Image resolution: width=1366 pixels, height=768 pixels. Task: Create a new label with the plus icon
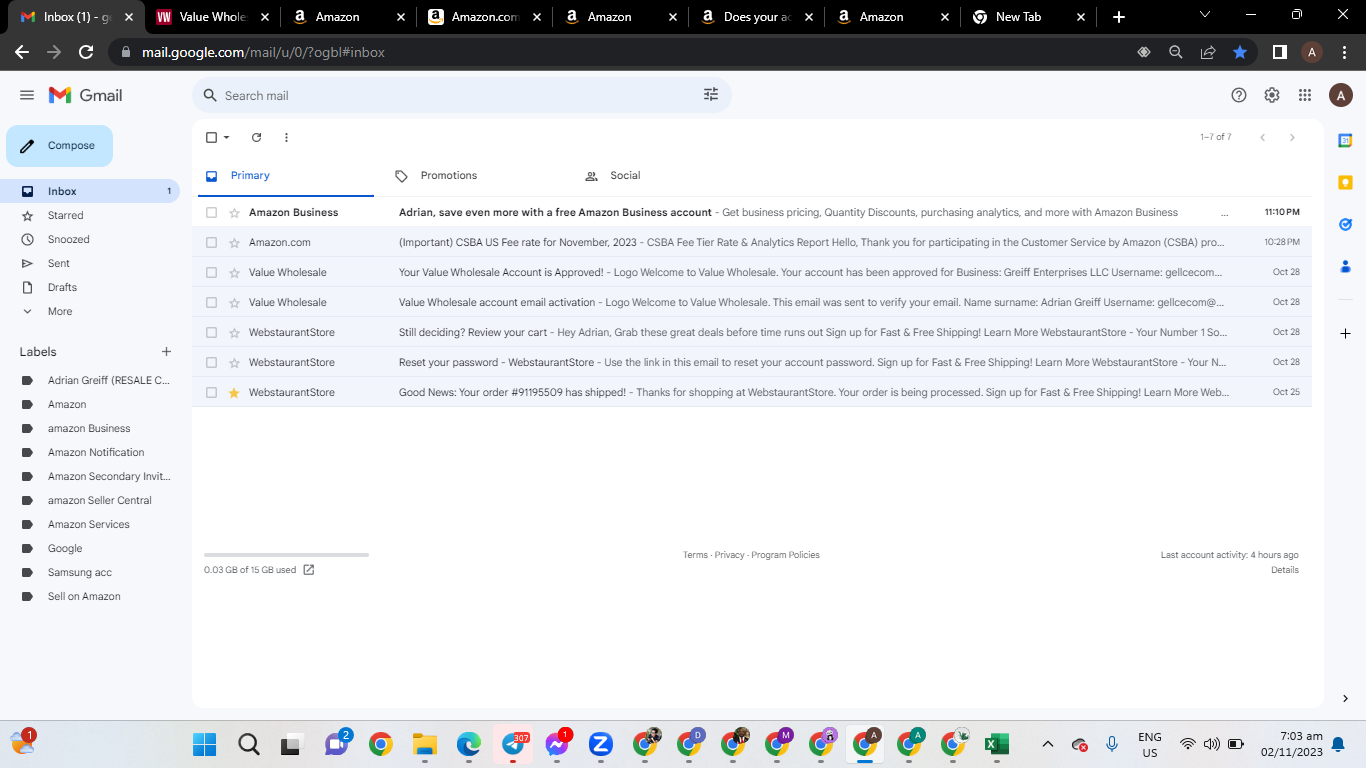[x=167, y=352]
